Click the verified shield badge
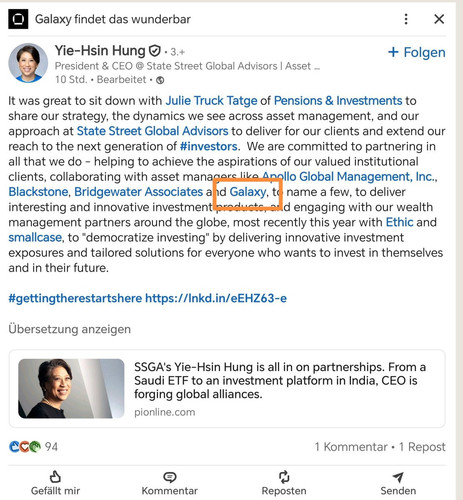The image size is (463, 500). [x=155, y=51]
